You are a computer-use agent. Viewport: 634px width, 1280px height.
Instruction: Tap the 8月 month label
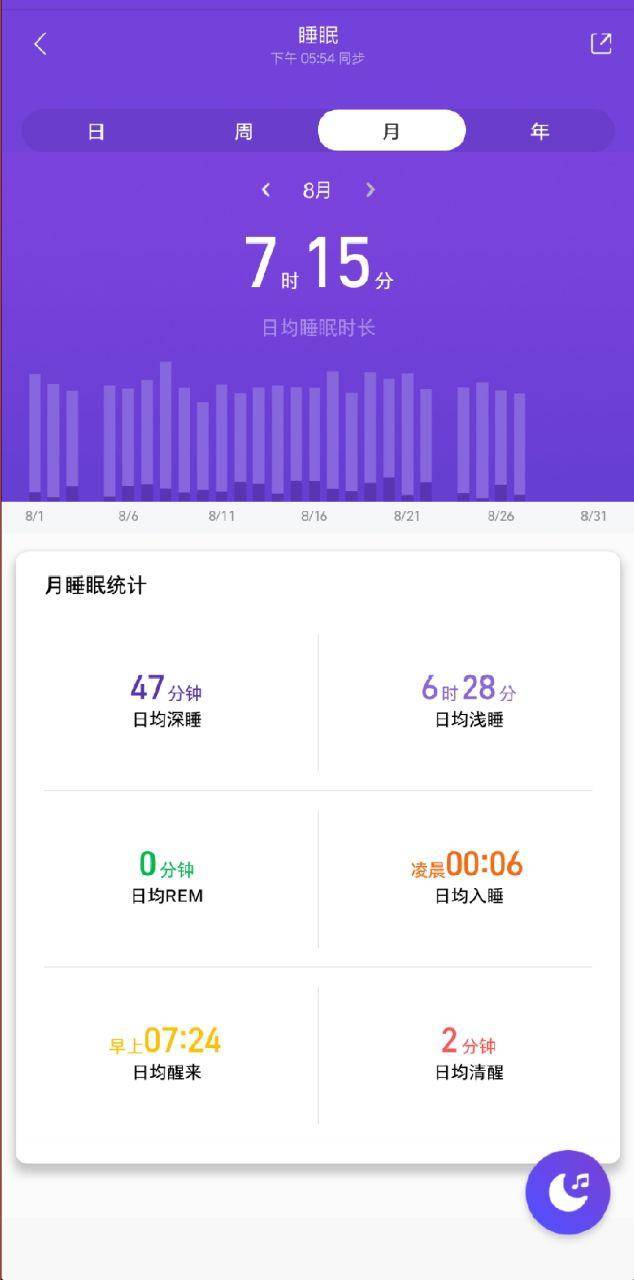[x=317, y=190]
